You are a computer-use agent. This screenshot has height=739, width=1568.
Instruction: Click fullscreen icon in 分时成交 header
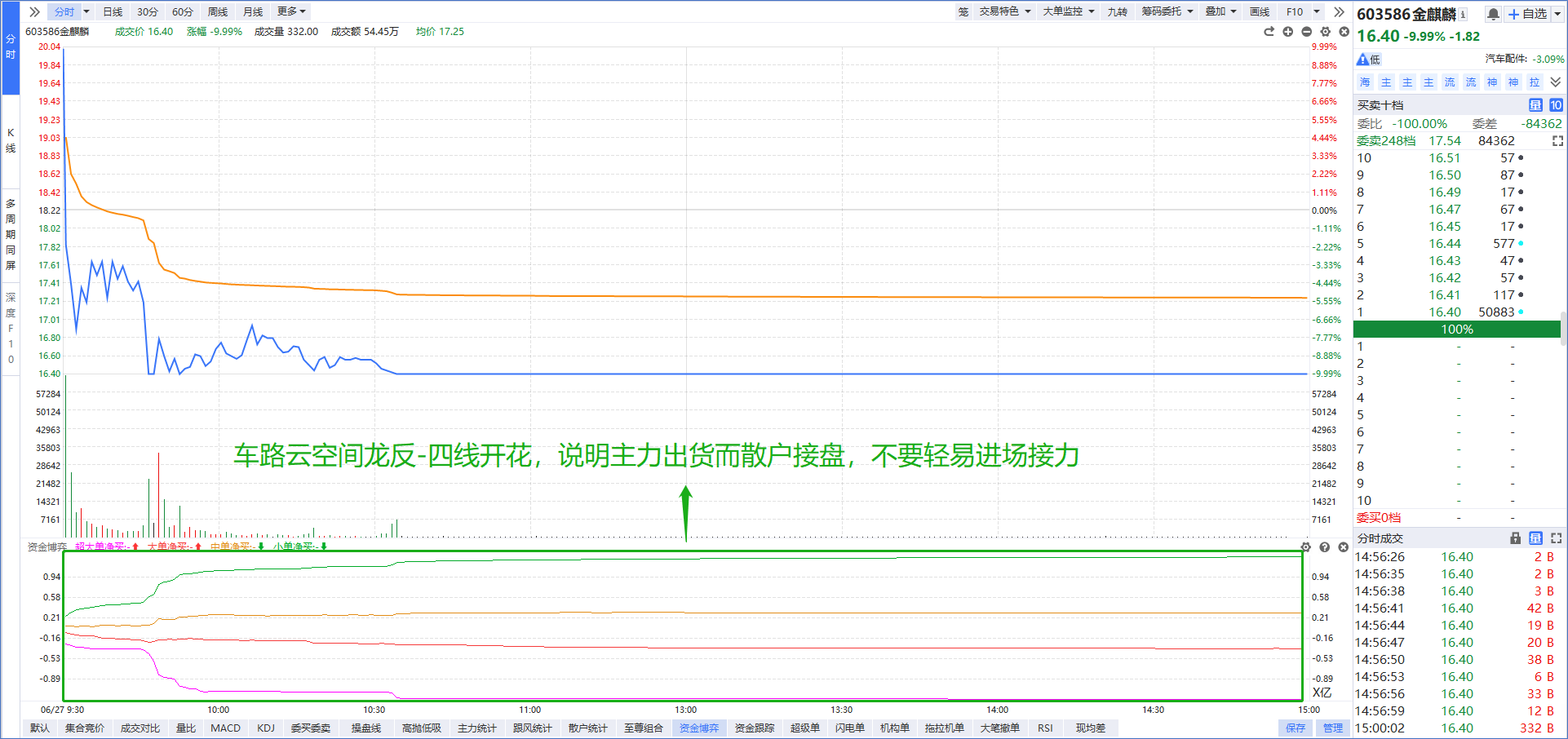[x=1556, y=538]
